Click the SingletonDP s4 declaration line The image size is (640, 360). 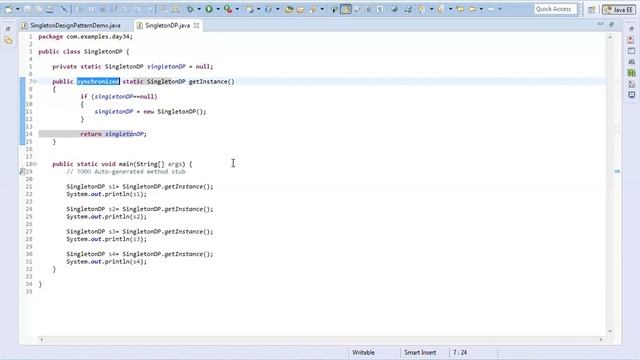click(x=140, y=254)
